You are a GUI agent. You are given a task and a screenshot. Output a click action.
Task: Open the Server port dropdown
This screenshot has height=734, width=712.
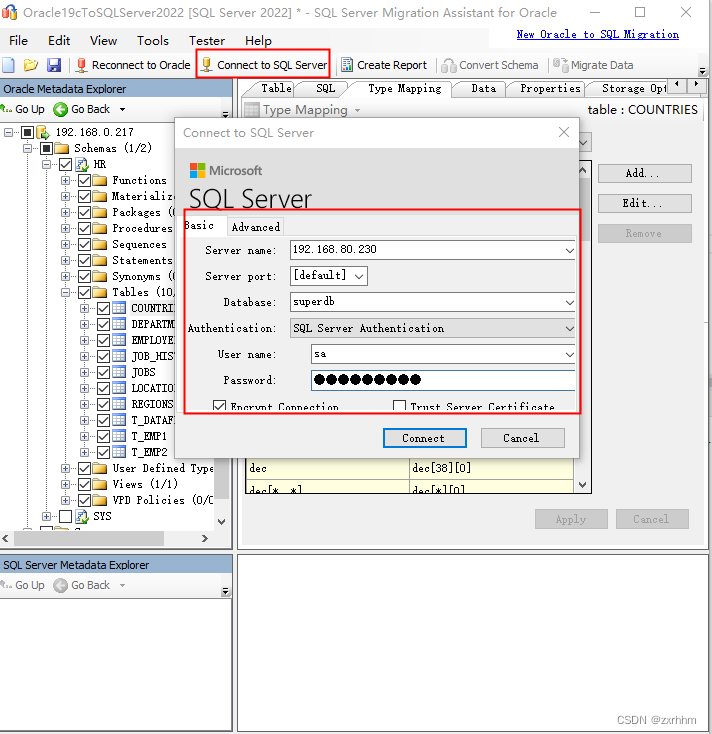[x=359, y=276]
